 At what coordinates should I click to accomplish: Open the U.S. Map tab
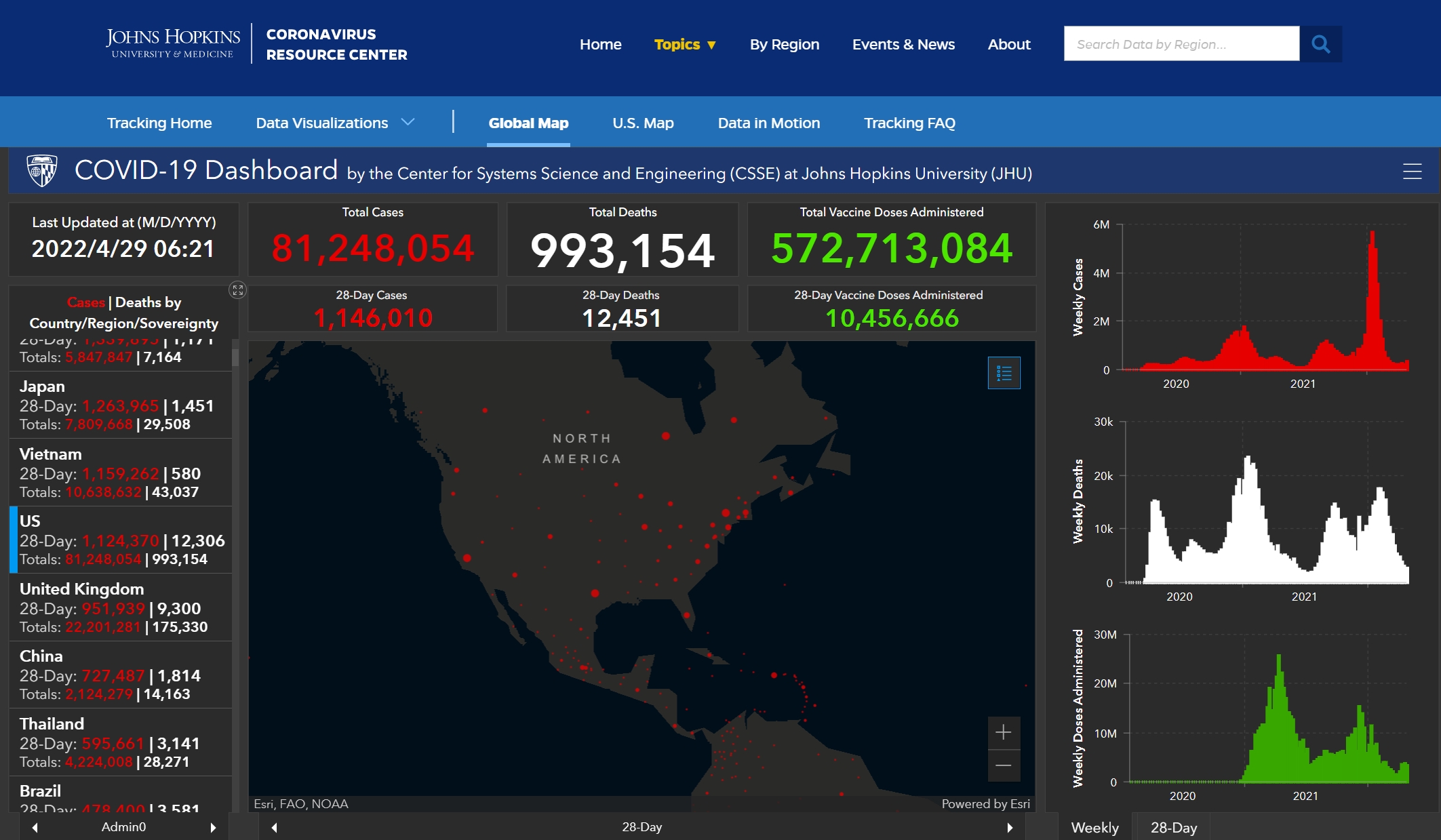[x=643, y=123]
